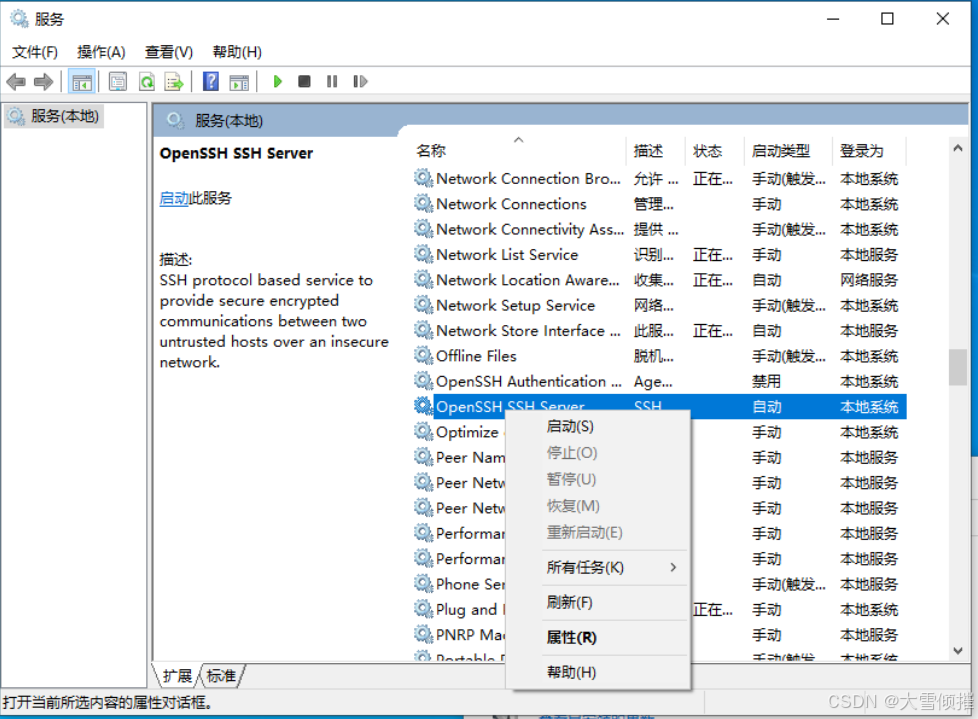
Task: Sort by the 启动类型 column header
Action: tap(788, 151)
